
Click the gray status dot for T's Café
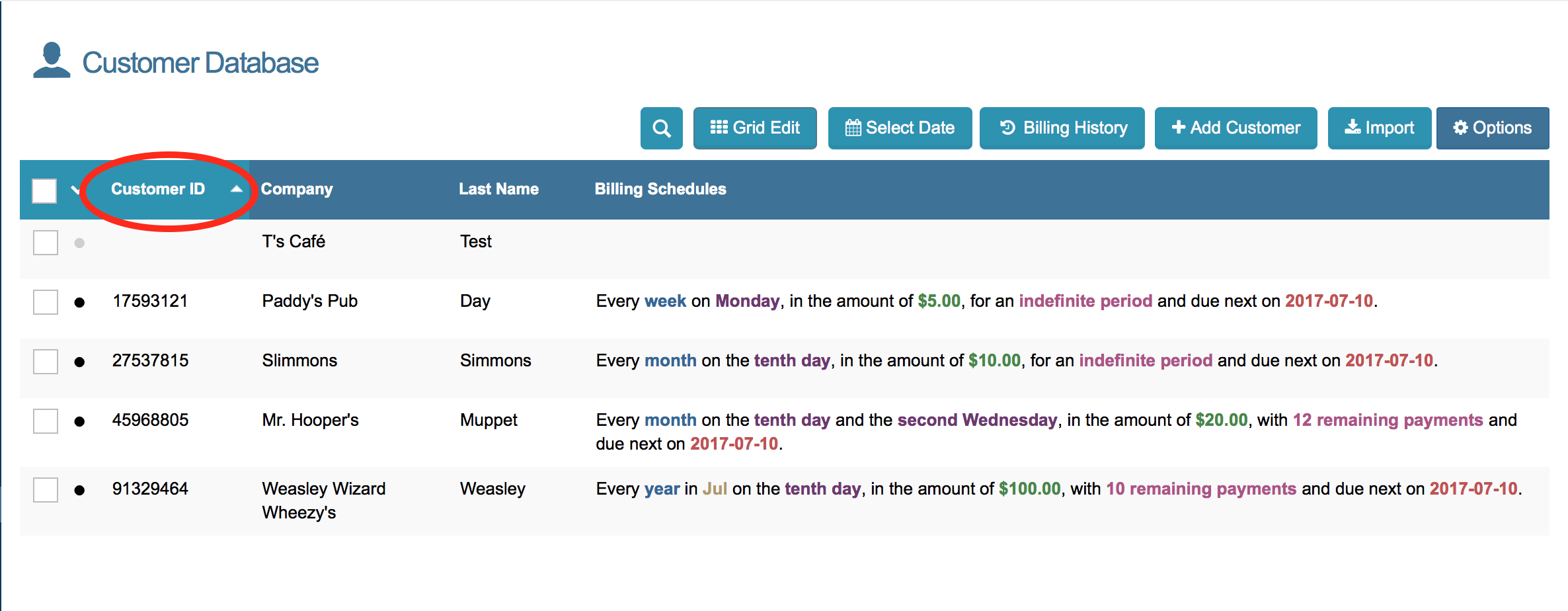[79, 243]
